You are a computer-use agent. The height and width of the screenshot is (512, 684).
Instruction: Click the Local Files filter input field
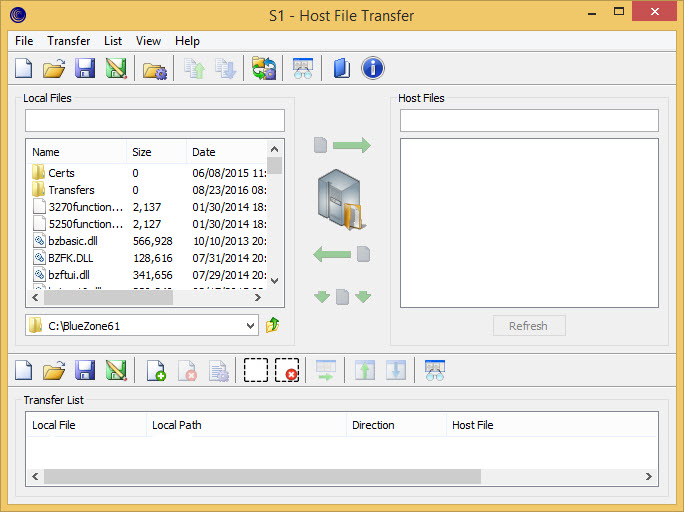(x=155, y=120)
